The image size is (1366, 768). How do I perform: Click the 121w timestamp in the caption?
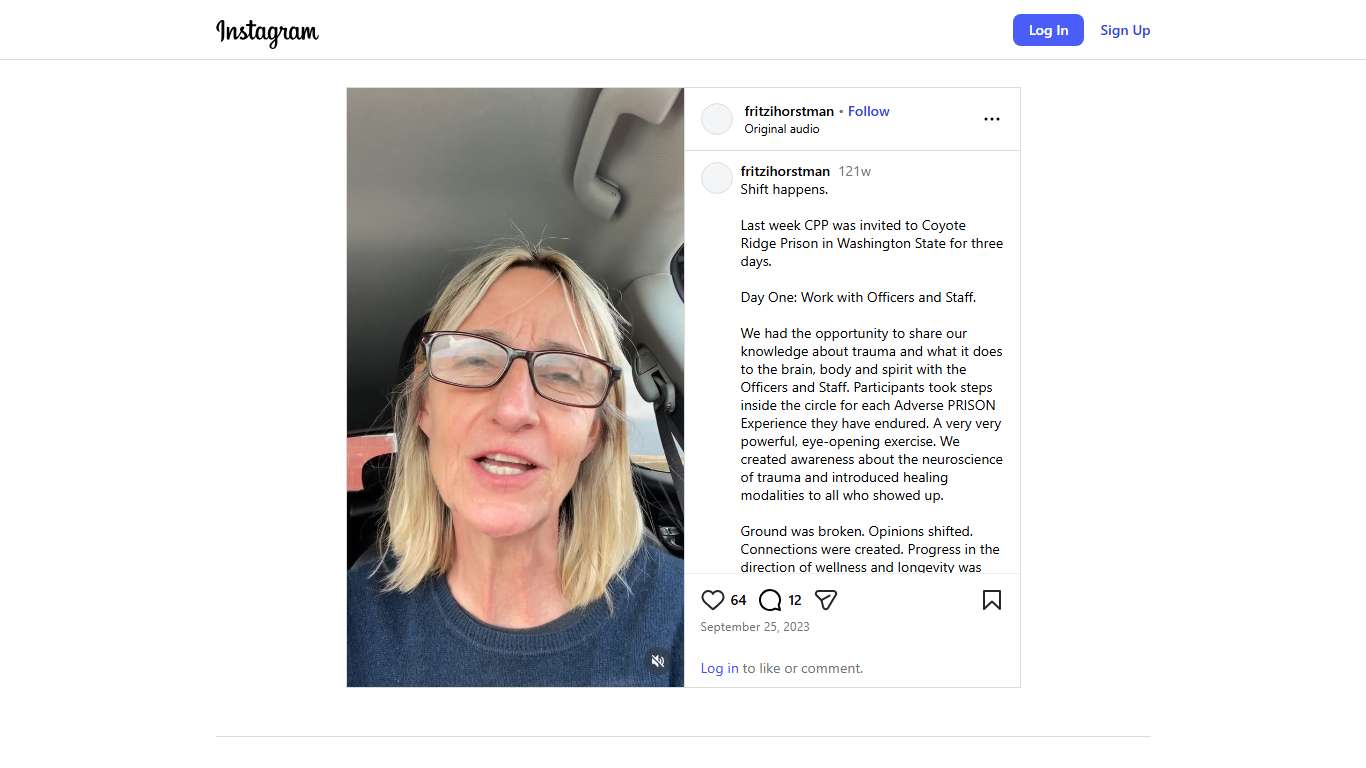coord(855,171)
